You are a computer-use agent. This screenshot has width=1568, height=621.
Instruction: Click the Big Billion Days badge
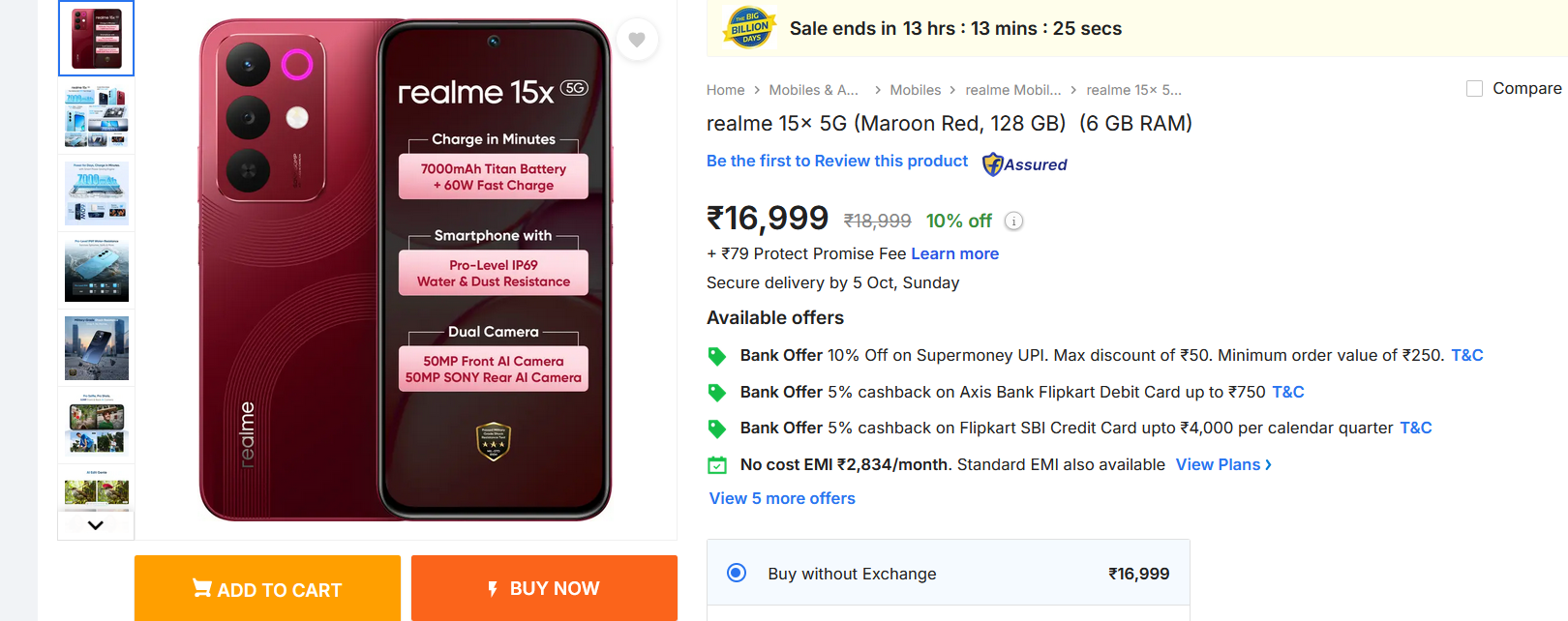click(747, 28)
